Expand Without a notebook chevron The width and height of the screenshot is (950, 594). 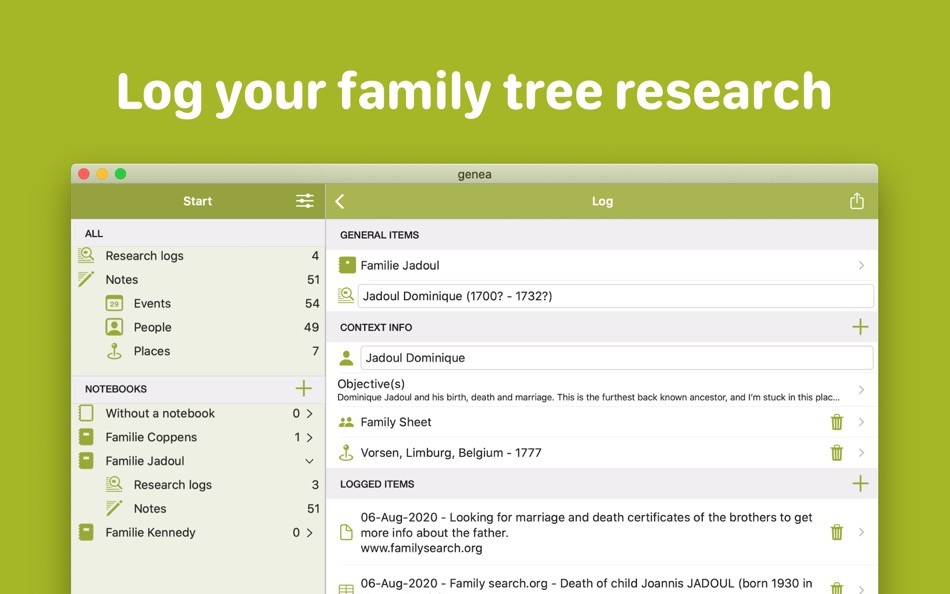tap(310, 413)
